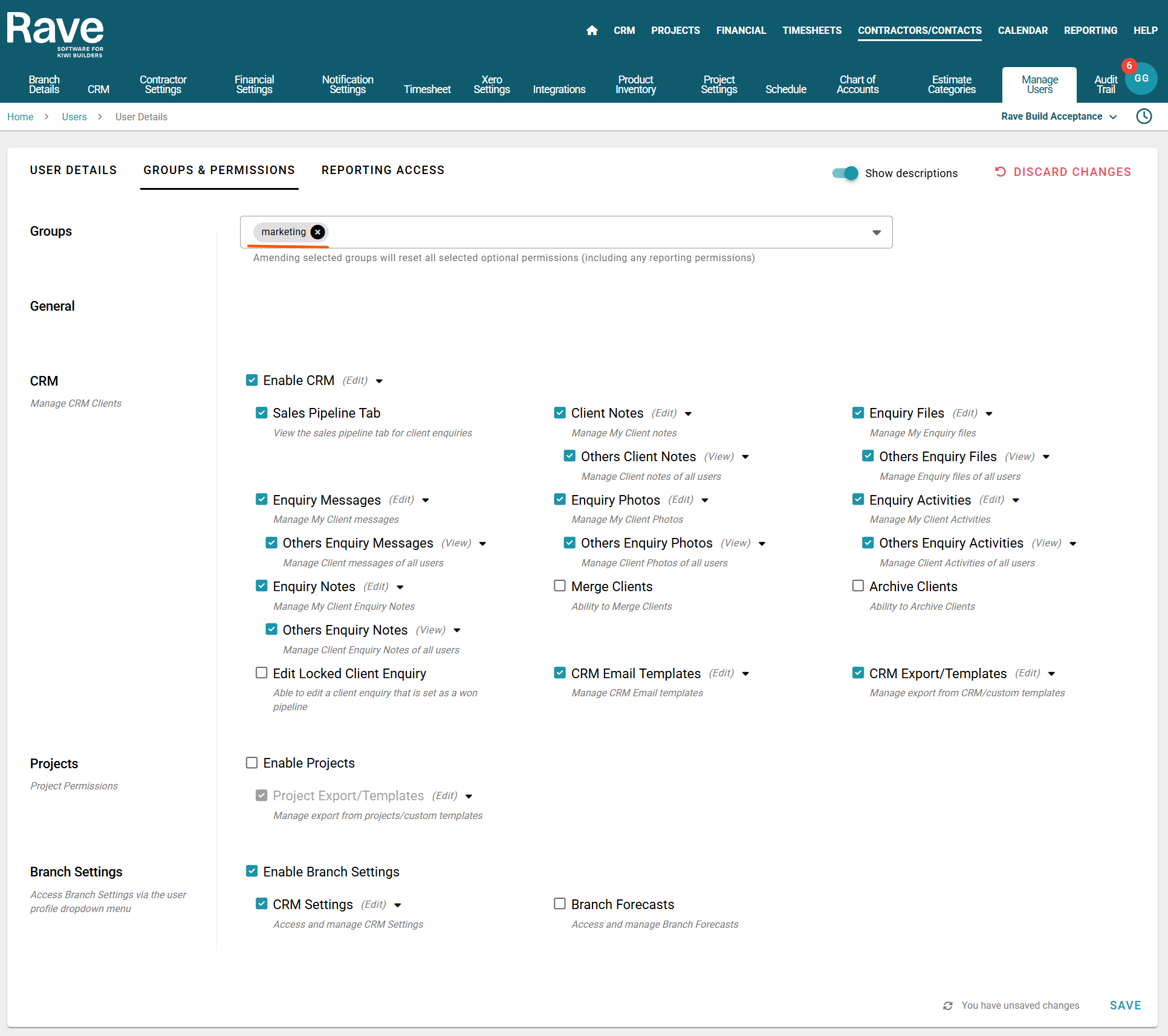Expand the Groups dropdown arrow

point(877,233)
